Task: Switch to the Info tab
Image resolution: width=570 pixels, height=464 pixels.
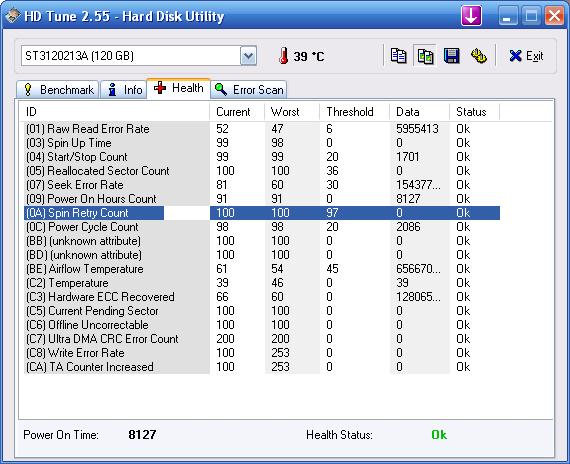Action: pos(123,89)
